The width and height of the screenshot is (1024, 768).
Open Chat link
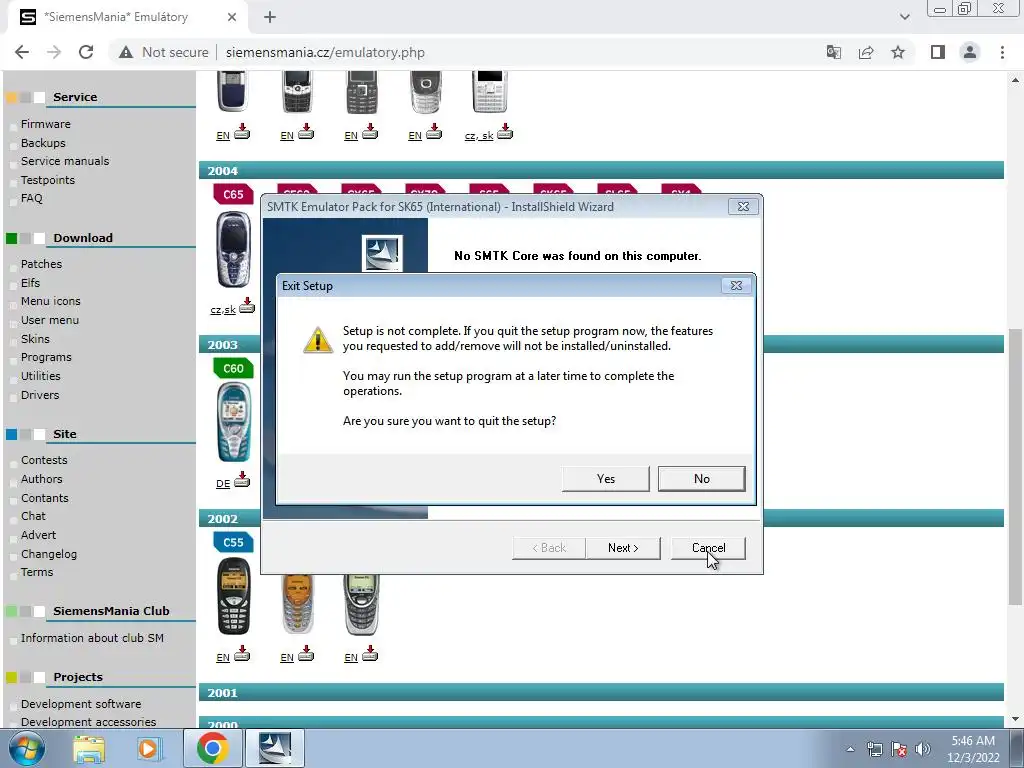point(33,516)
